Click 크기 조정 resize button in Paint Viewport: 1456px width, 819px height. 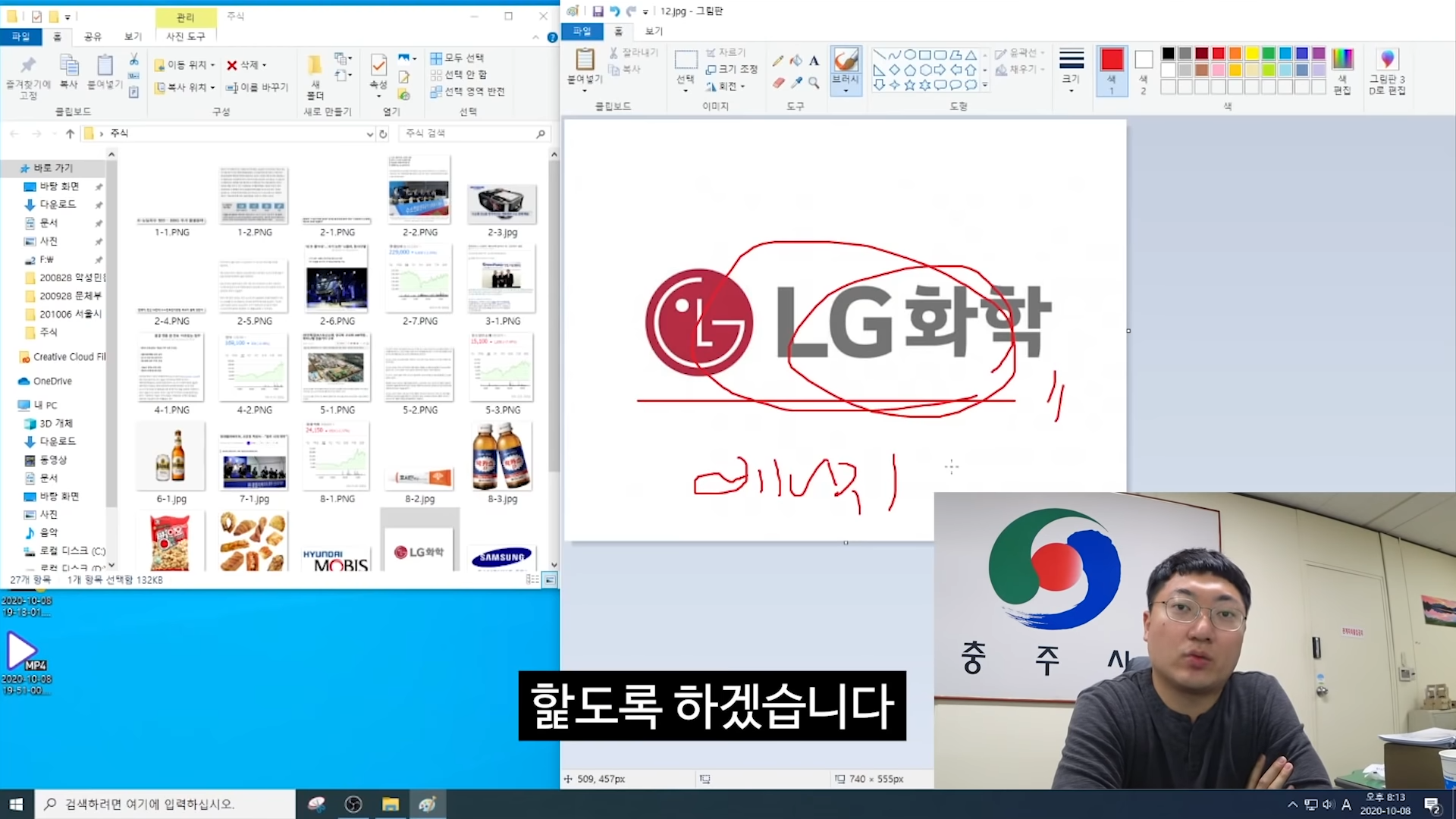click(x=732, y=69)
